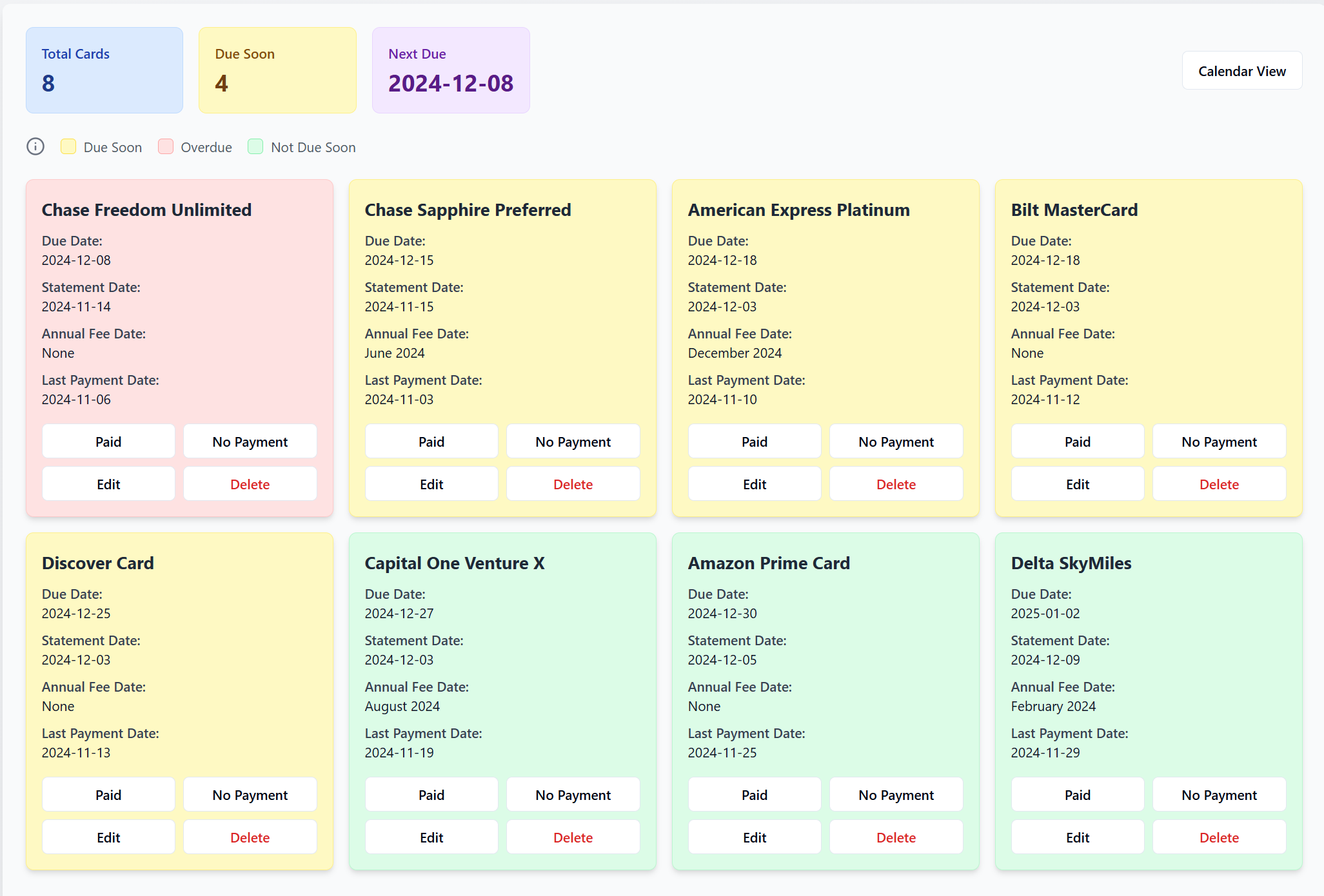Mark Chase Sapphire Preferred as Paid
The width and height of the screenshot is (1324, 896).
pyautogui.click(x=431, y=442)
